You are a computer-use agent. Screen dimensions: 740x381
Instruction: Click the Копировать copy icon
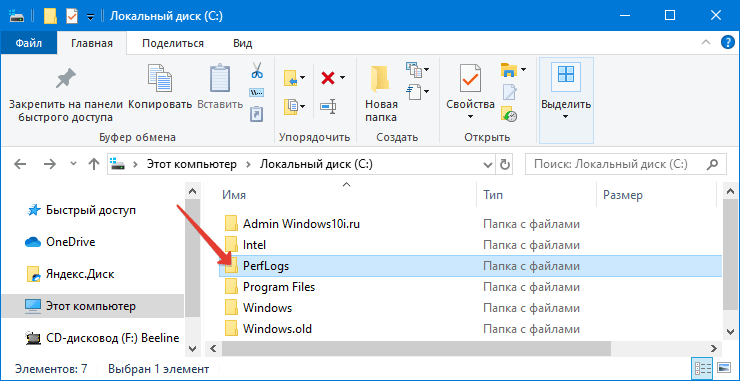click(160, 78)
